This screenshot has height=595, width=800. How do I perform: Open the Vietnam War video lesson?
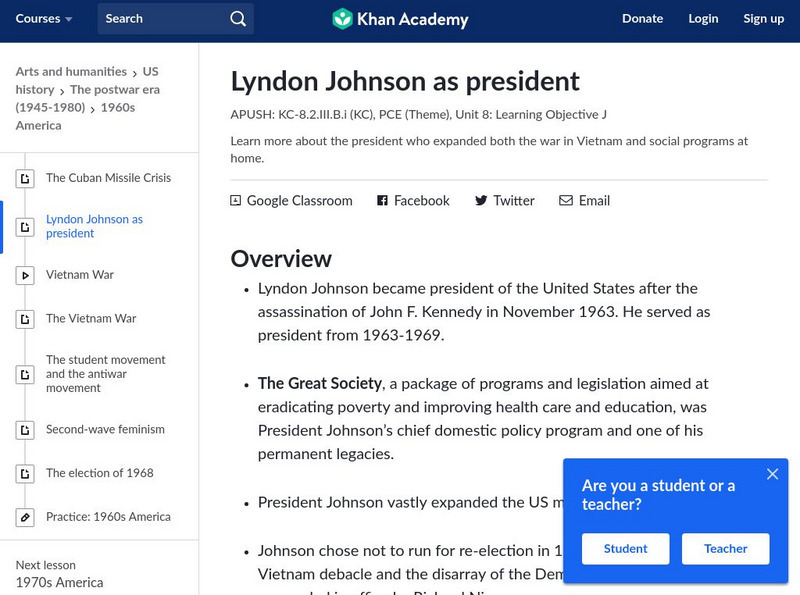(x=80, y=275)
